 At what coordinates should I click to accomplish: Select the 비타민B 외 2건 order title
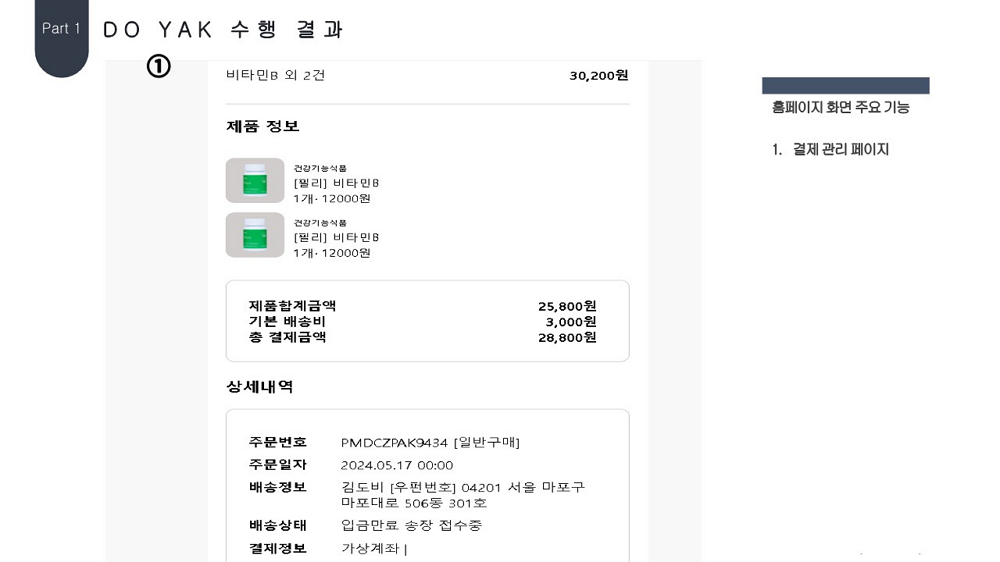click(x=276, y=75)
